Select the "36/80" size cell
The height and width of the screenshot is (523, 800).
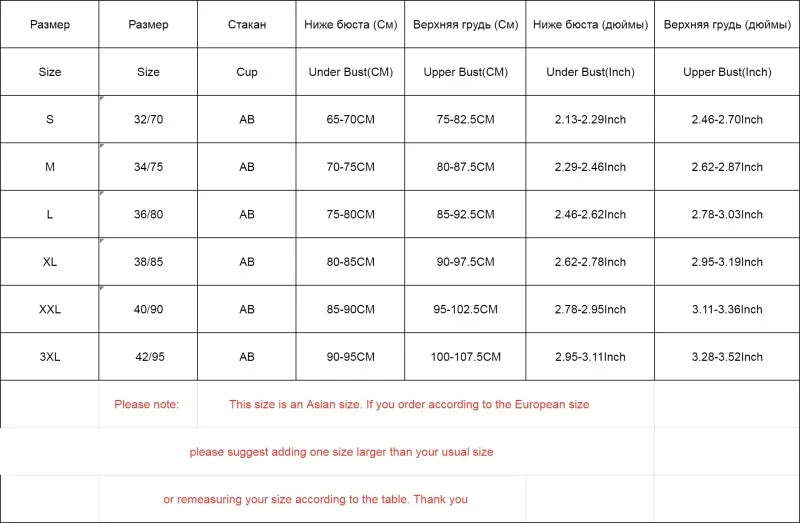tap(148, 215)
